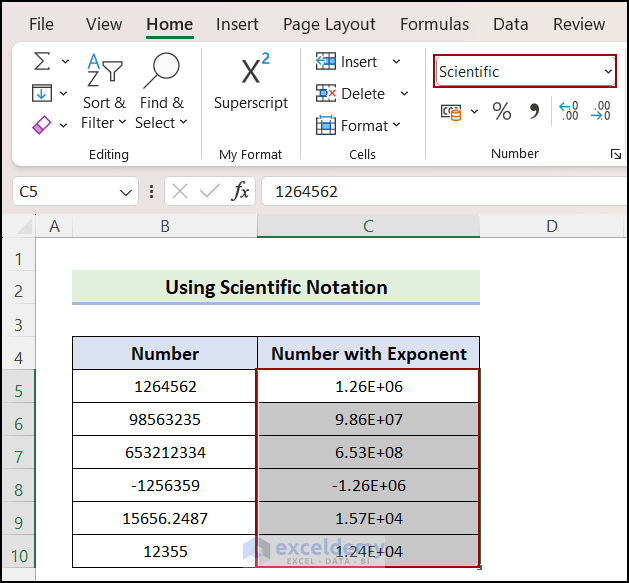Switch to the Insert tab
Viewport: 629px width, 583px height.
237,24
